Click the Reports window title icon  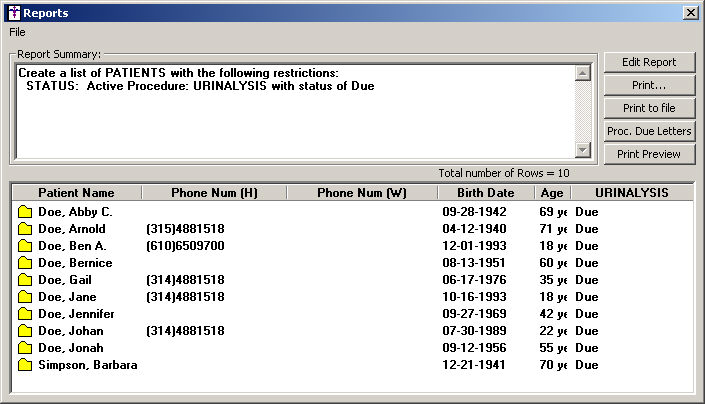[x=14, y=13]
